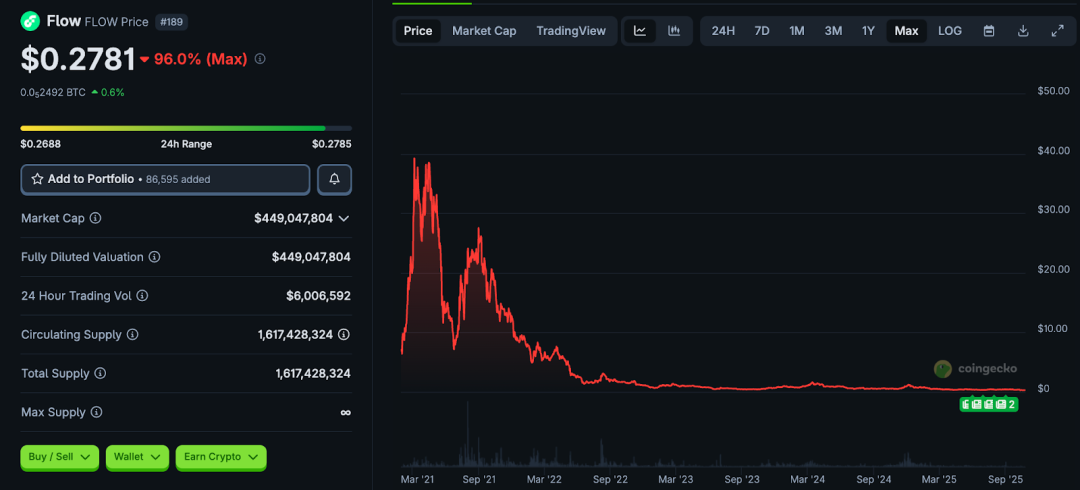Expand chart to fullscreen
This screenshot has height=490, width=1080.
point(1057,31)
